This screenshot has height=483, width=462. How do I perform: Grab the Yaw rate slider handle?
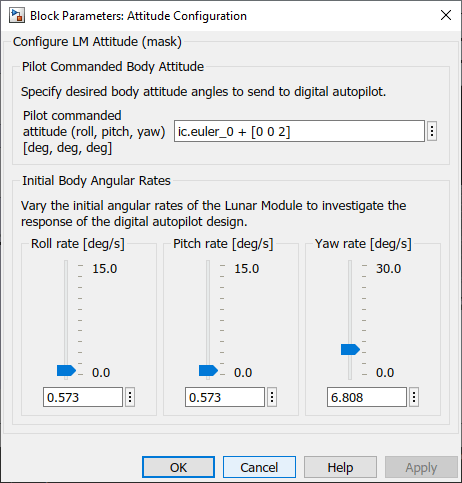350,350
